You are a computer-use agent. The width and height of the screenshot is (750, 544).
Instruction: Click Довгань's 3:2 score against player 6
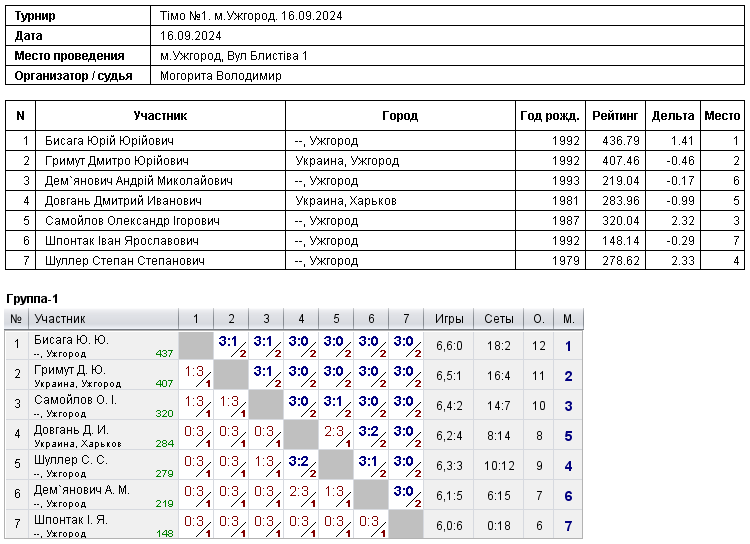pyautogui.click(x=368, y=432)
